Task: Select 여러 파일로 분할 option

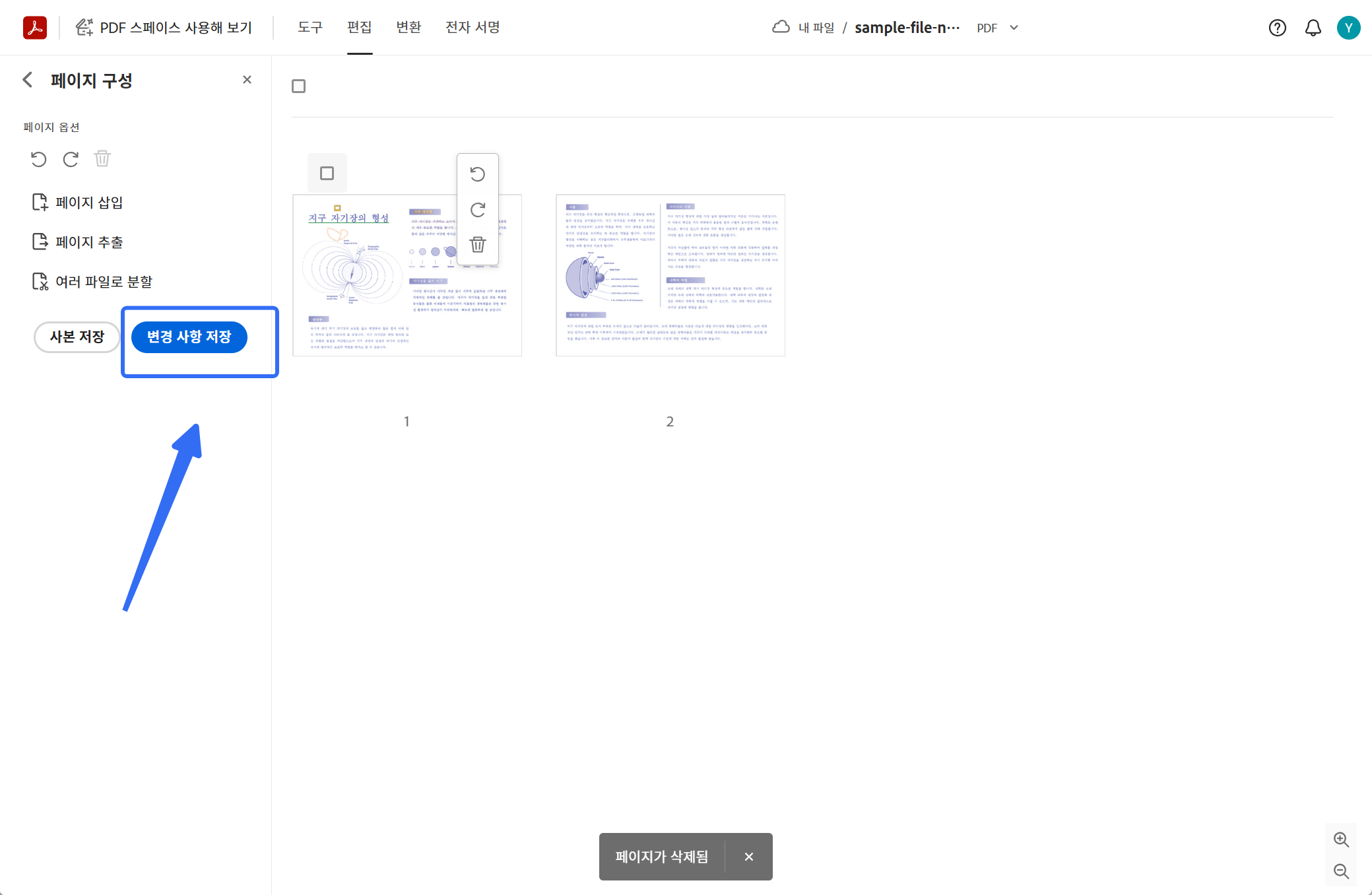Action: tap(92, 282)
